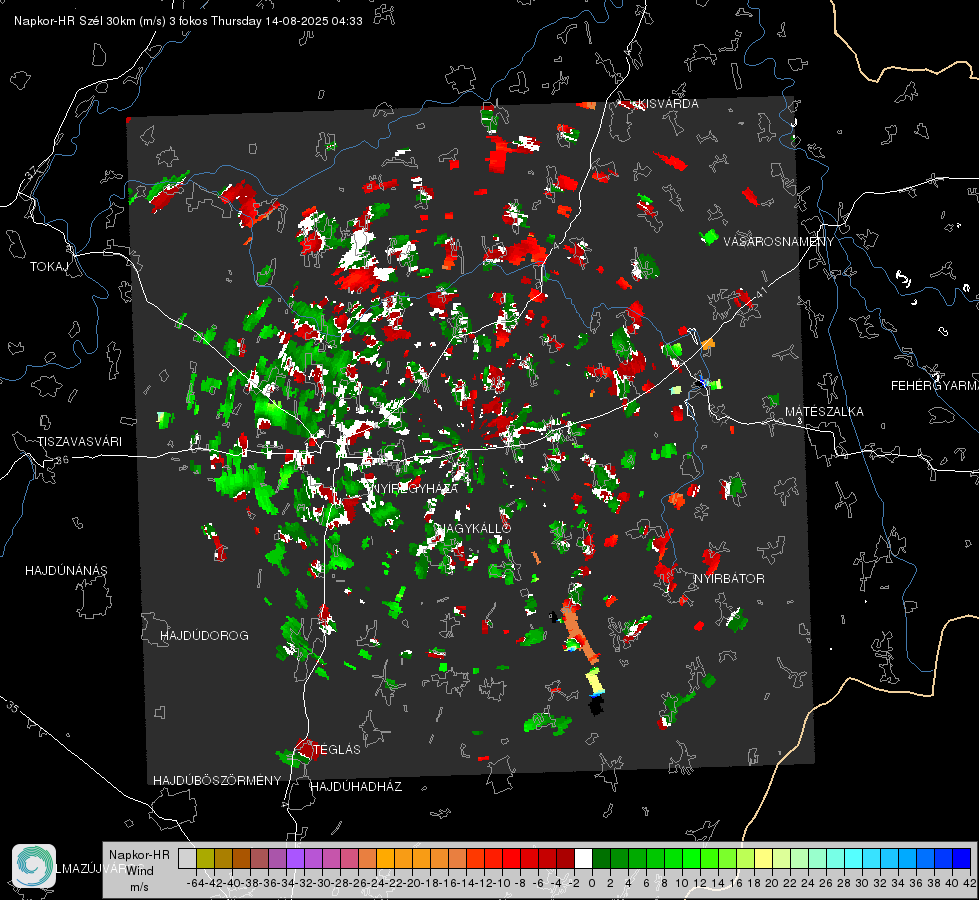Select the NAGYKÁLLÓ town label
The width and height of the screenshot is (979, 900).
(474, 528)
